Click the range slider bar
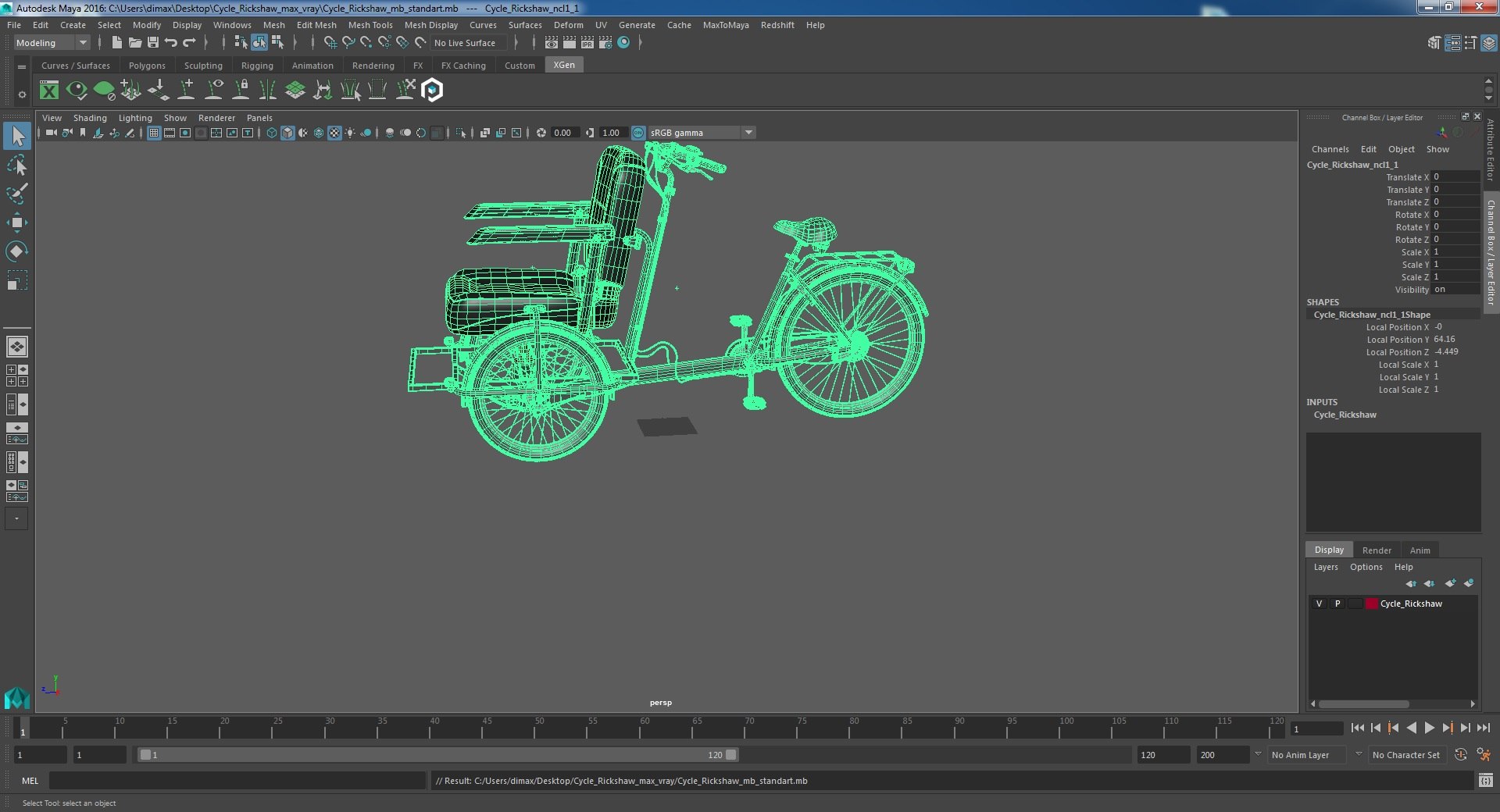The width and height of the screenshot is (1500, 812). pos(437,755)
